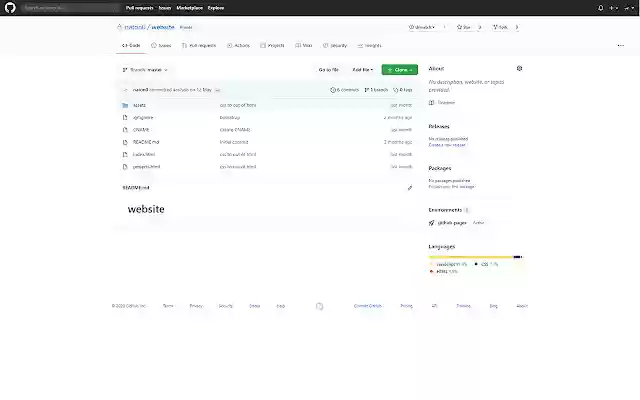Image resolution: width=640 pixels, height=400 pixels.
Task: Switch to the repository Issues tab
Action: tap(161, 45)
